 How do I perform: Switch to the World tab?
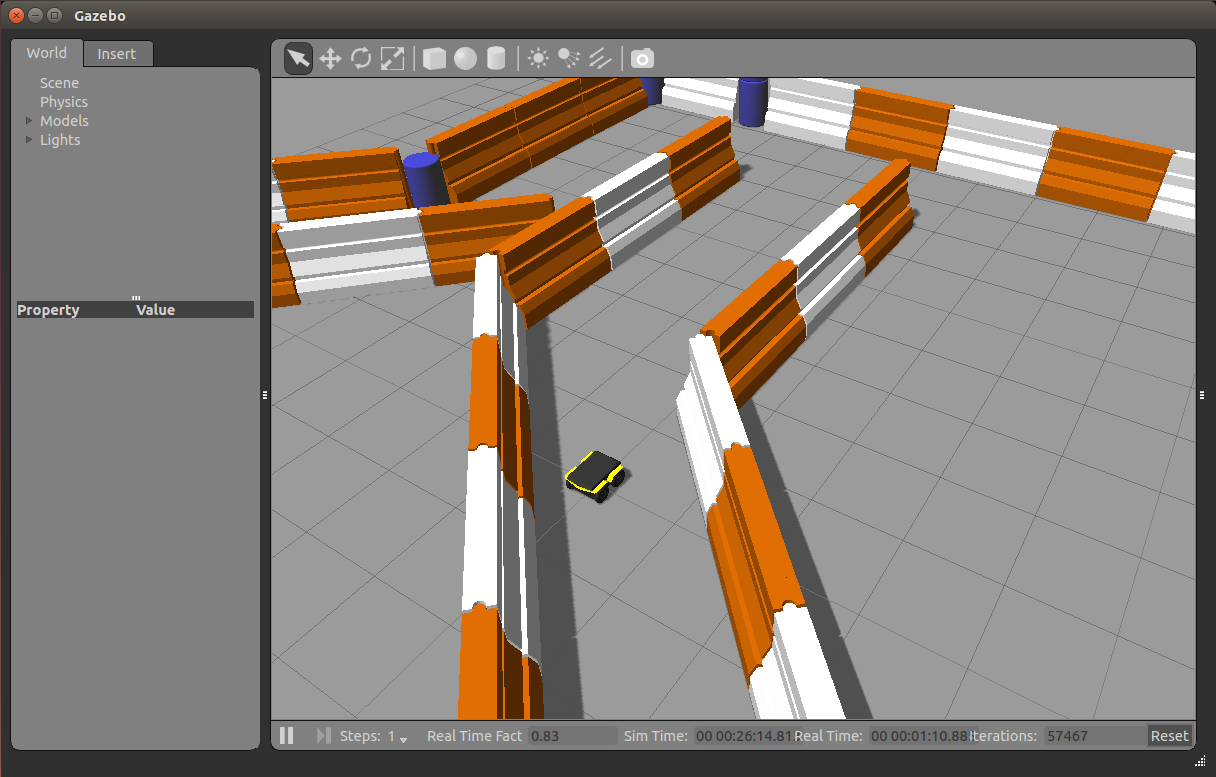(x=47, y=53)
